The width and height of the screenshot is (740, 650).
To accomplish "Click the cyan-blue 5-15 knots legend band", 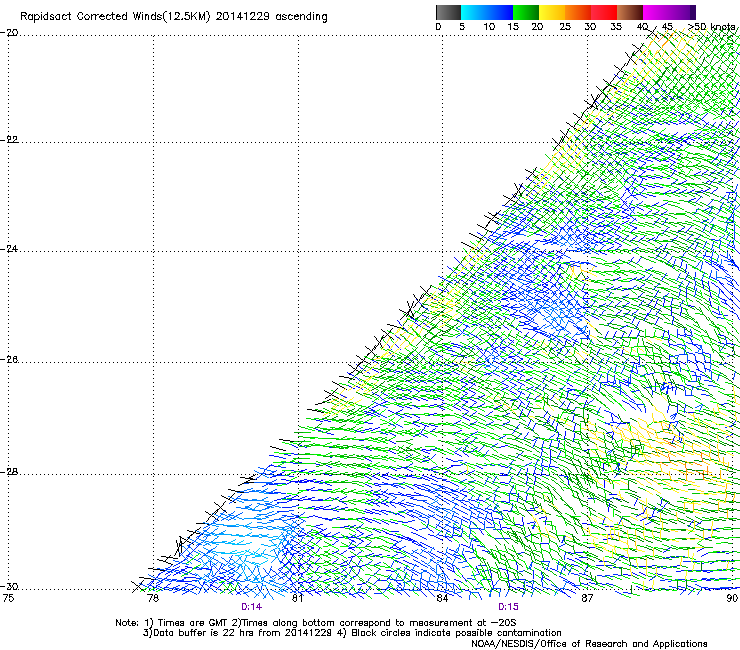I will pos(487,12).
